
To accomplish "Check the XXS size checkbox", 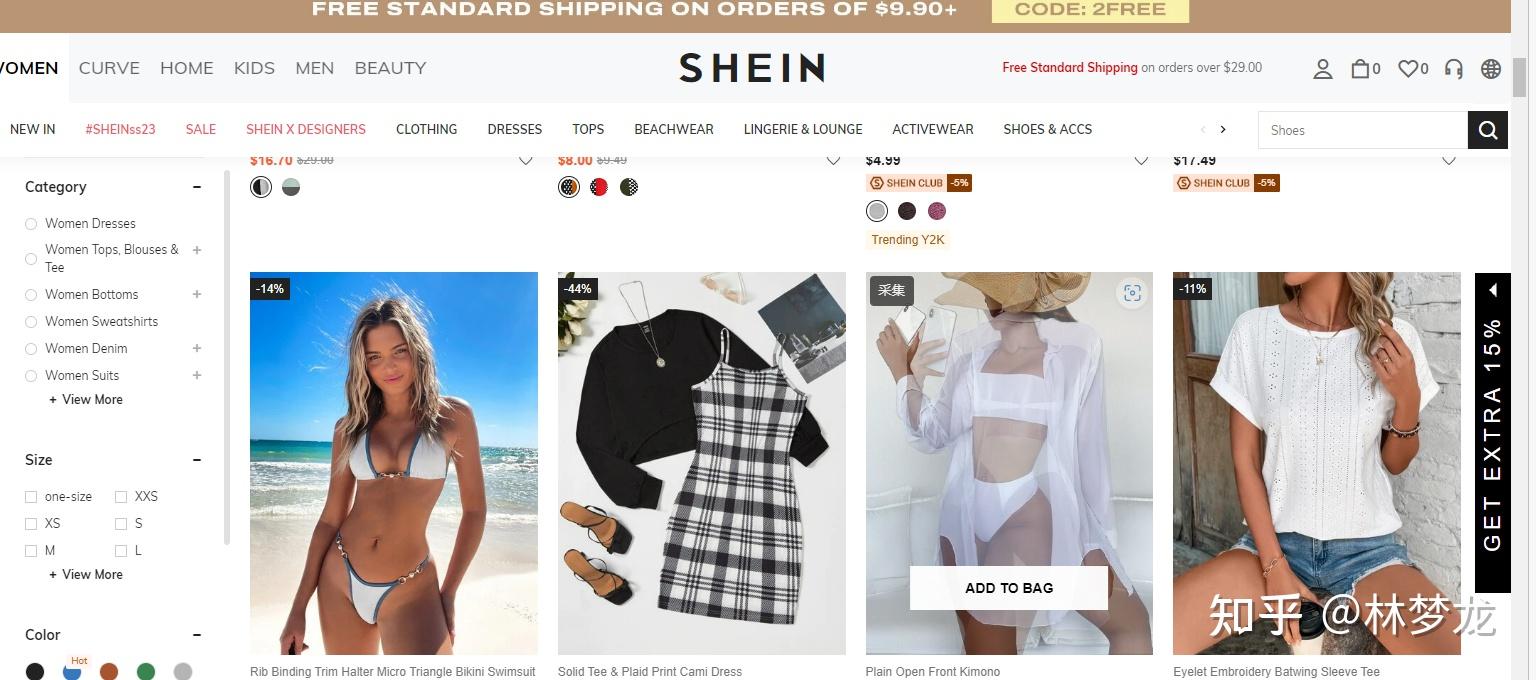I will (121, 497).
